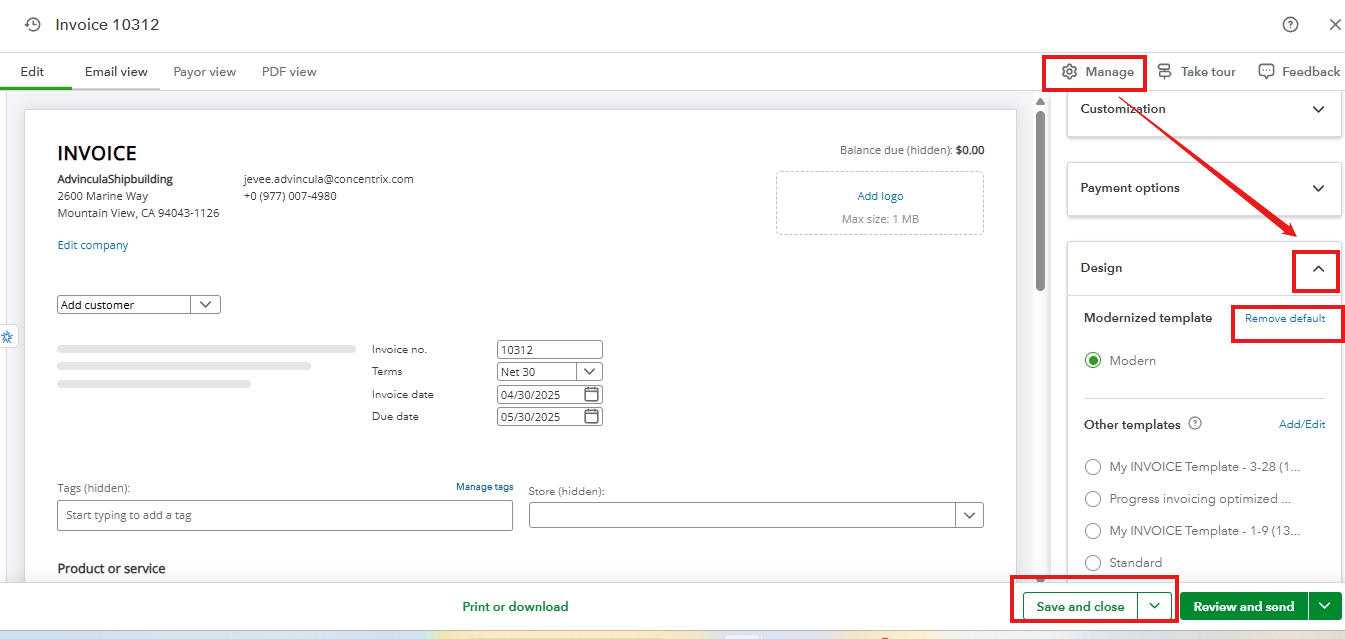Click the Save and close button
The height and width of the screenshot is (639, 1345).
coord(1080,606)
